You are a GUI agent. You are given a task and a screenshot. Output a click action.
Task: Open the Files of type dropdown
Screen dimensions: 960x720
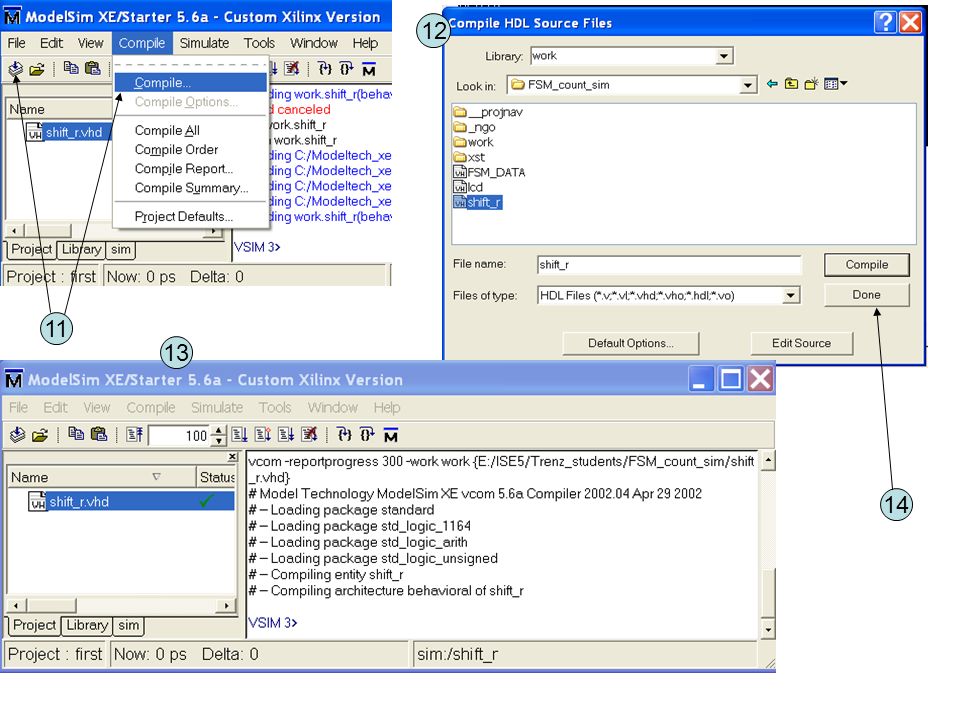[791, 296]
